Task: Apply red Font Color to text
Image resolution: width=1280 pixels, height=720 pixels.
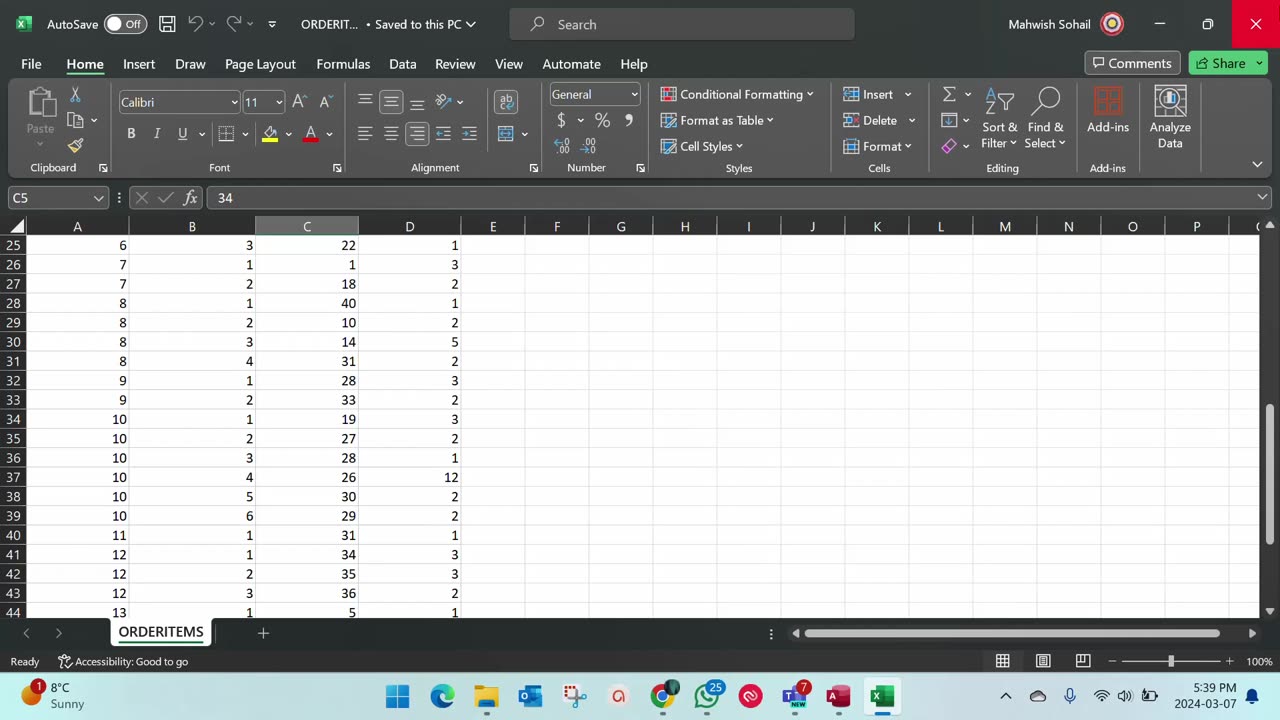Action: (311, 134)
